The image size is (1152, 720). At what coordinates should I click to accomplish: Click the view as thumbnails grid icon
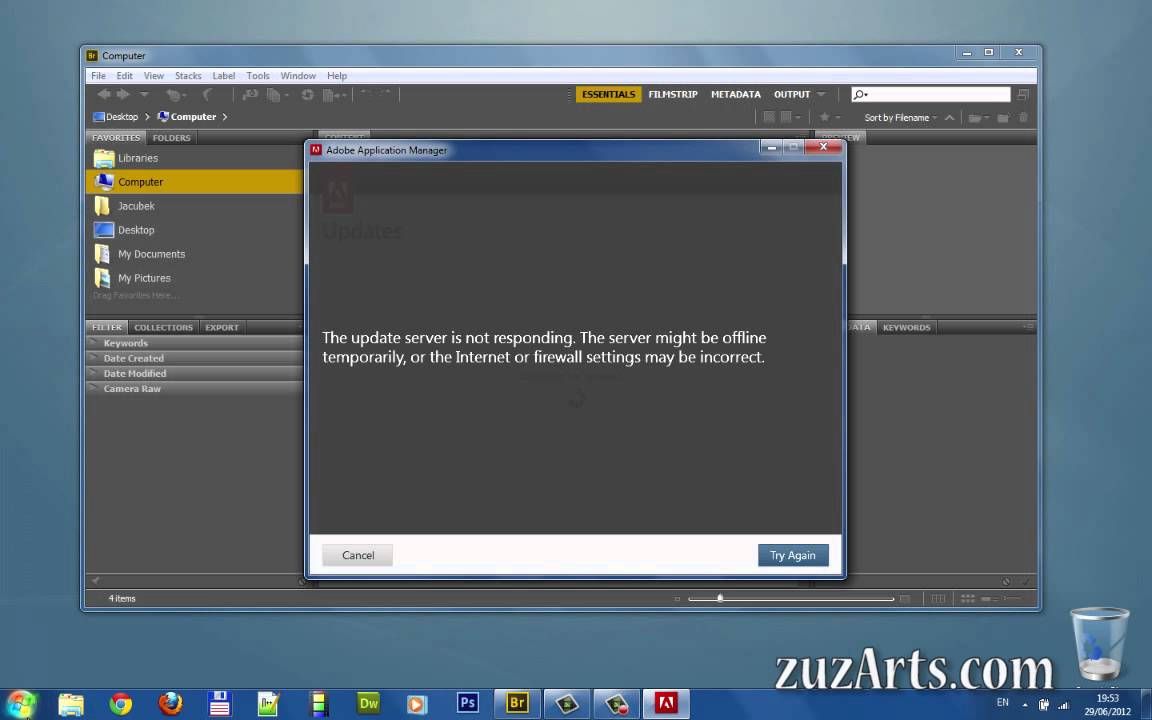[968, 599]
